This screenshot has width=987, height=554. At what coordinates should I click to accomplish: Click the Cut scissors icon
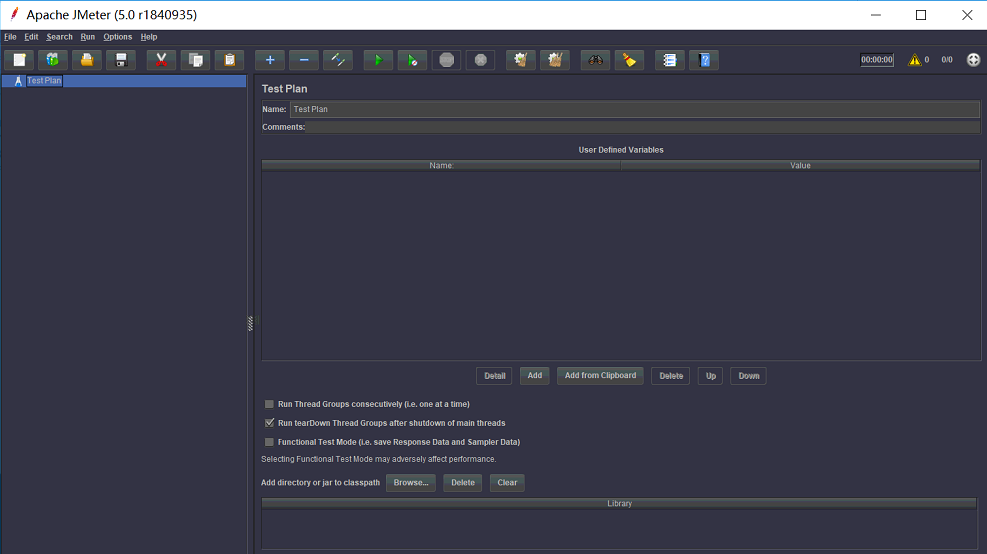point(161,60)
